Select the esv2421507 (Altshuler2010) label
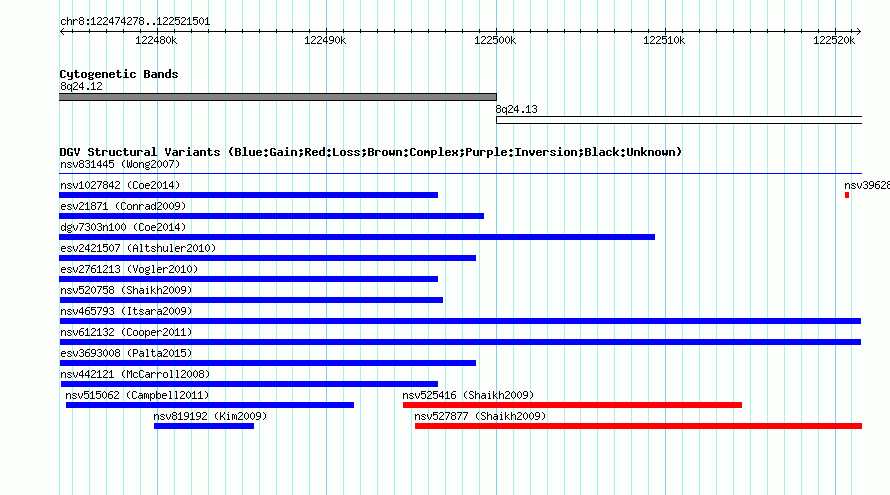This screenshot has width=890, height=495. (x=138, y=249)
